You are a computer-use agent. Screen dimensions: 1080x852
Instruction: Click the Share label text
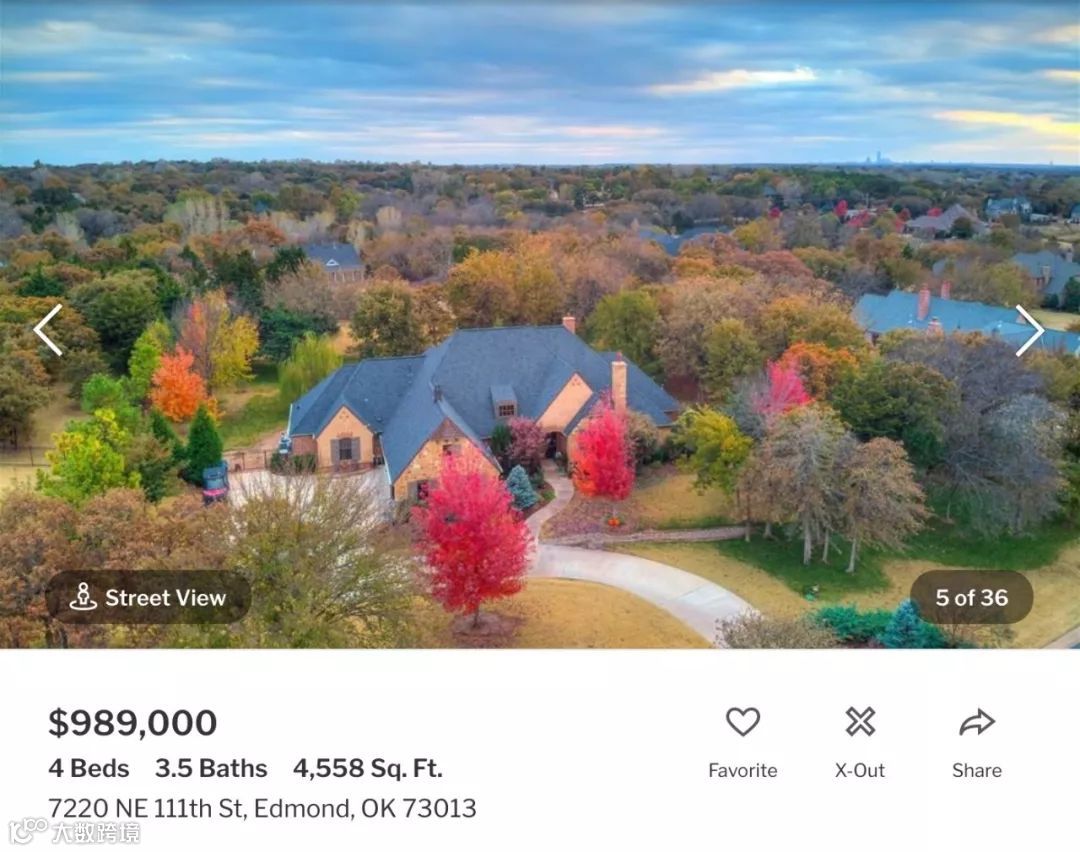tap(977, 770)
